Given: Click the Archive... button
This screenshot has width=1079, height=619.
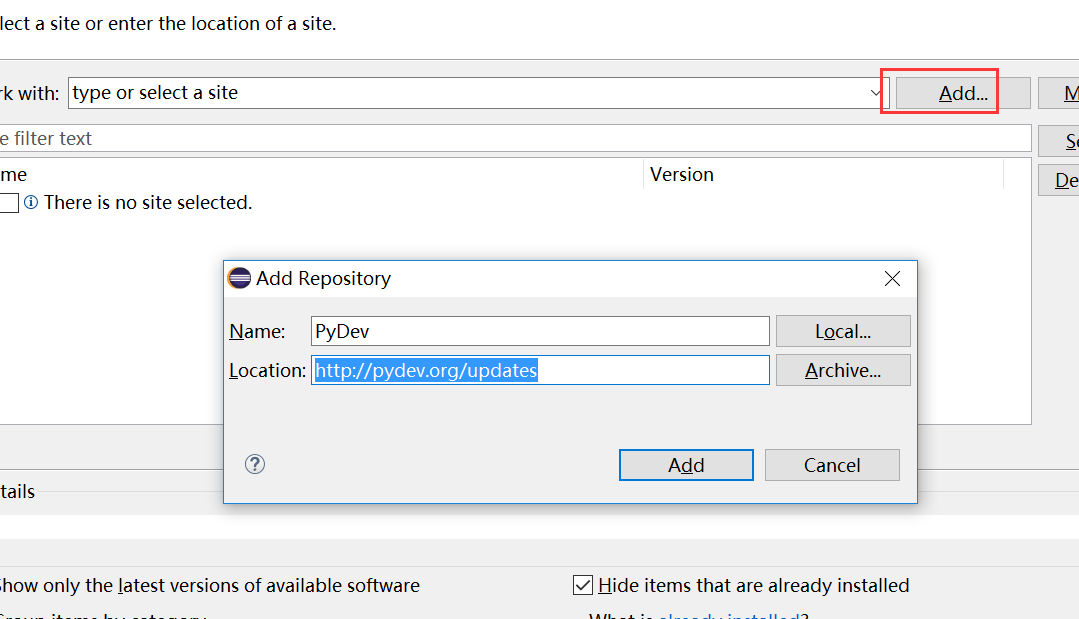Looking at the screenshot, I should pos(843,369).
